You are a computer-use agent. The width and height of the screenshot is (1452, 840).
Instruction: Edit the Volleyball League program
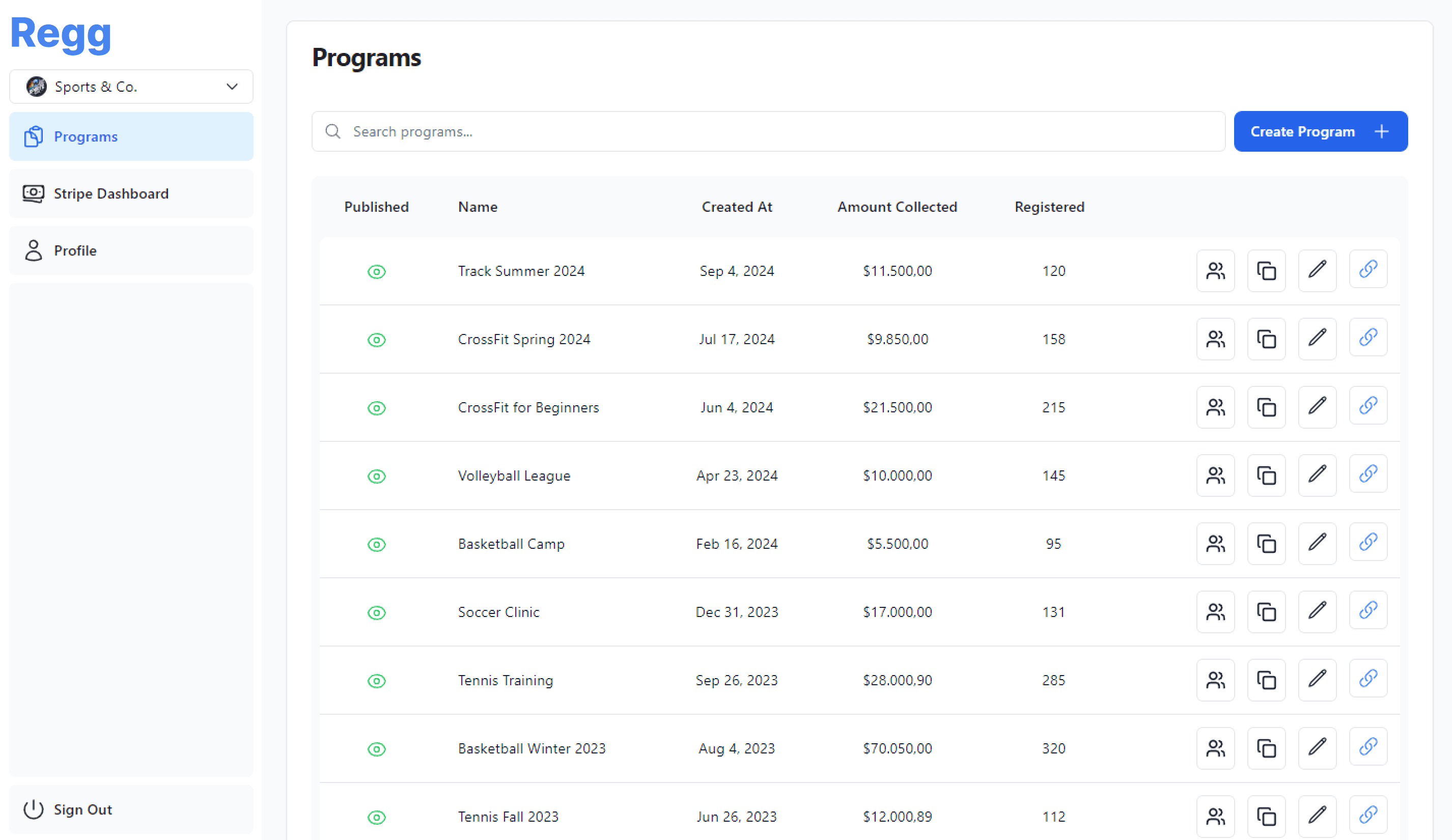click(1317, 475)
